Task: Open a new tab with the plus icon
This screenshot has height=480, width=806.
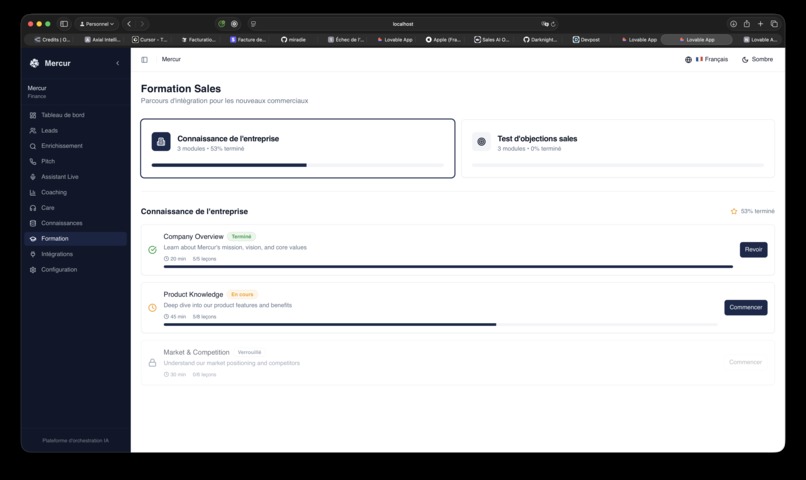Action: tap(760, 24)
